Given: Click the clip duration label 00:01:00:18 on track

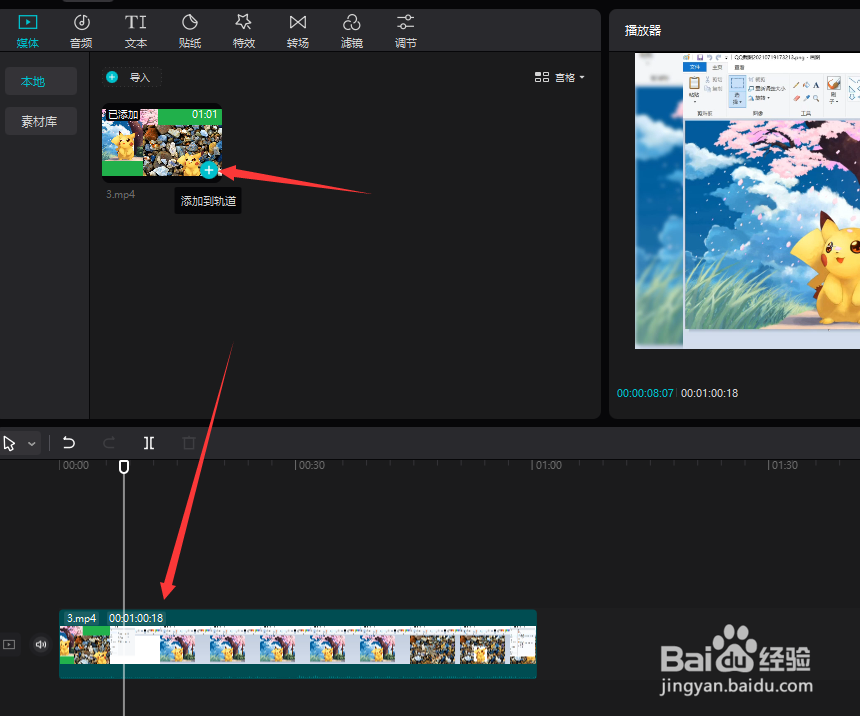Looking at the screenshot, I should [x=136, y=618].
